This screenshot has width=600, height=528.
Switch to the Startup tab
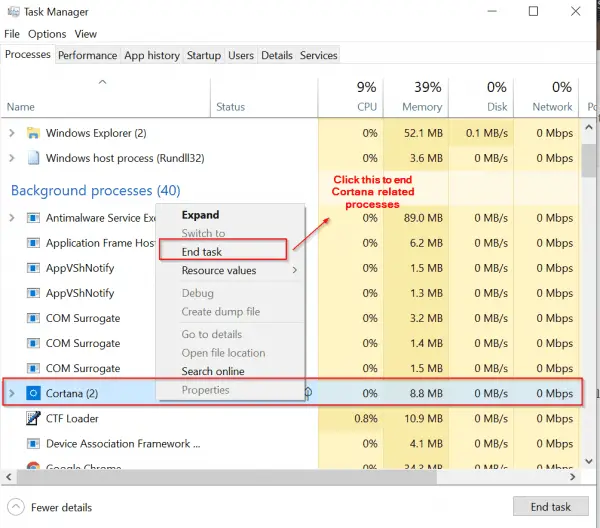tap(204, 55)
